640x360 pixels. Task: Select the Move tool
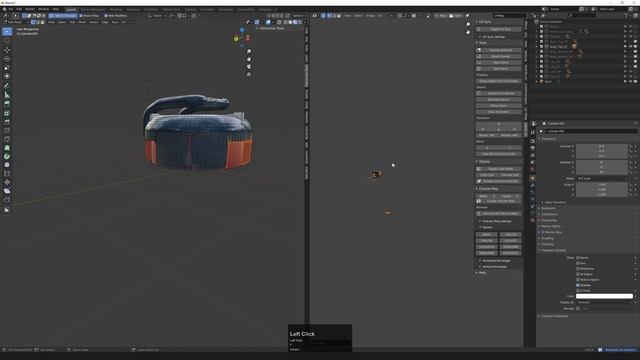pyautogui.click(x=7, y=50)
